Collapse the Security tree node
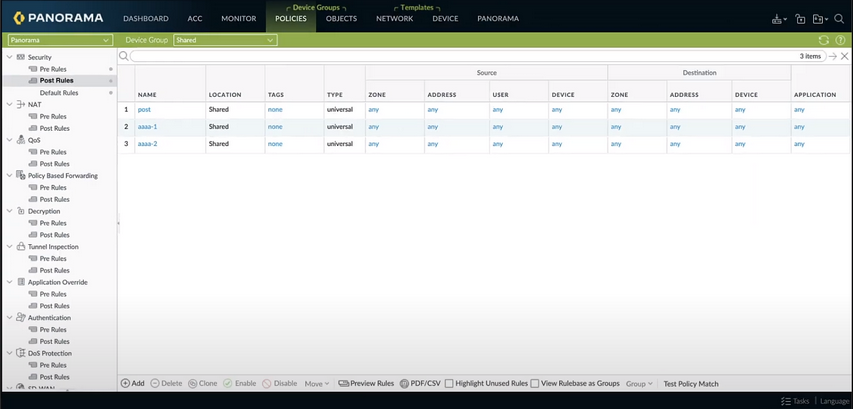 pyautogui.click(x=10, y=57)
